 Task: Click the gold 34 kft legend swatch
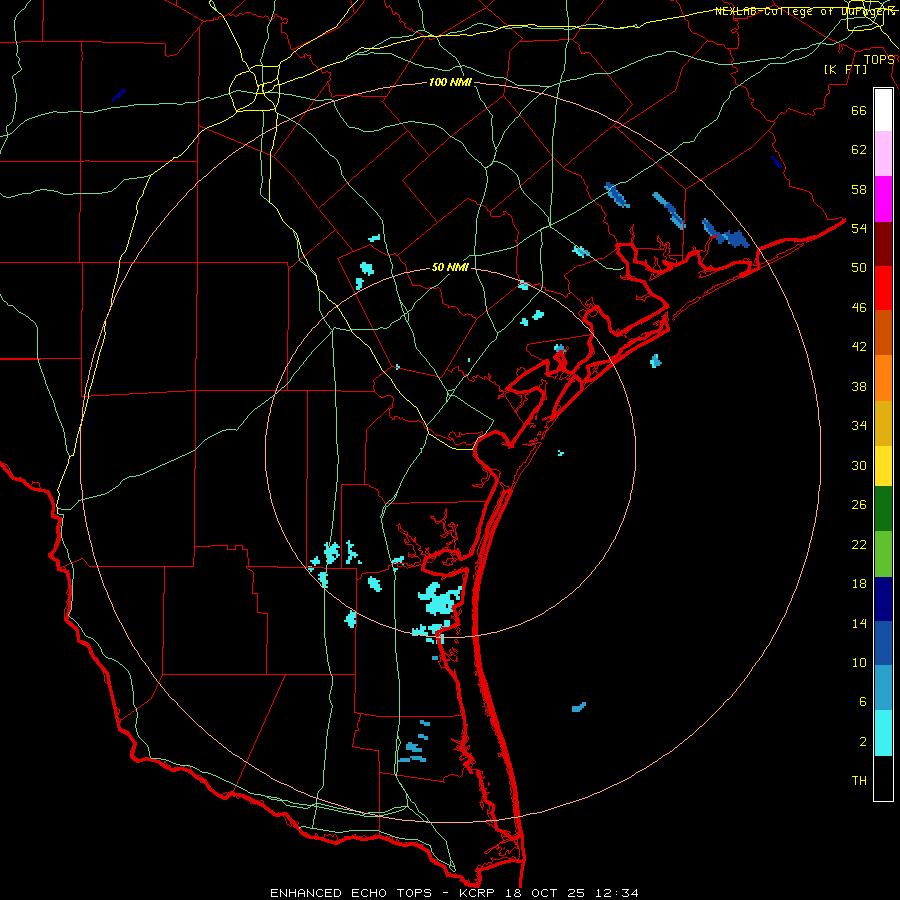coord(883,423)
